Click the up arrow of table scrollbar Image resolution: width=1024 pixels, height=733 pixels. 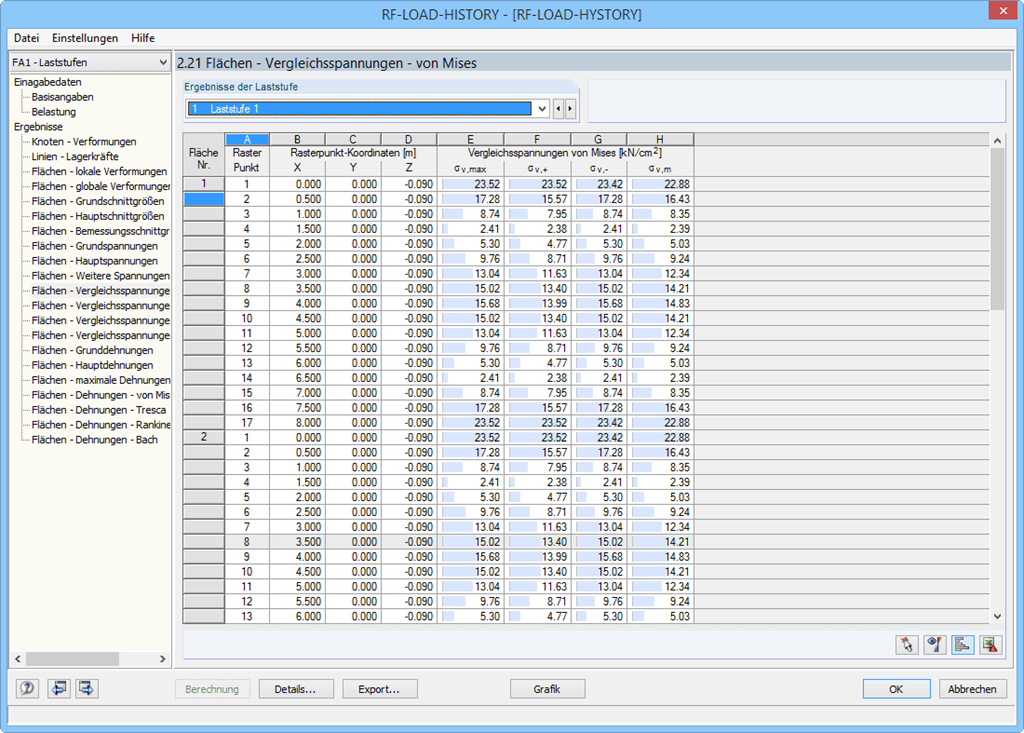point(997,140)
